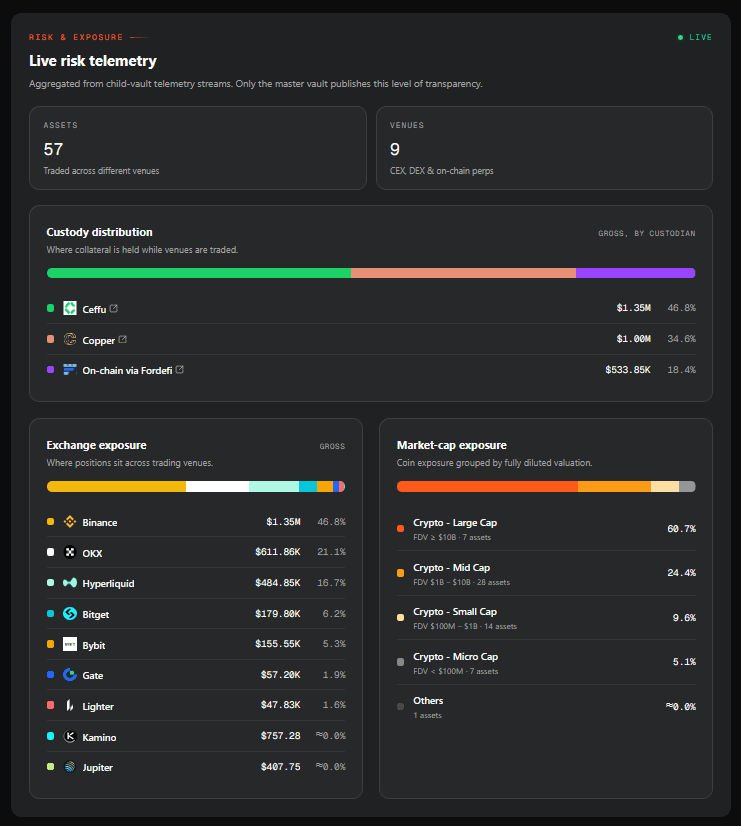741x826 pixels.
Task: Click purple Fordefi legend swatch
Action: tap(51, 370)
